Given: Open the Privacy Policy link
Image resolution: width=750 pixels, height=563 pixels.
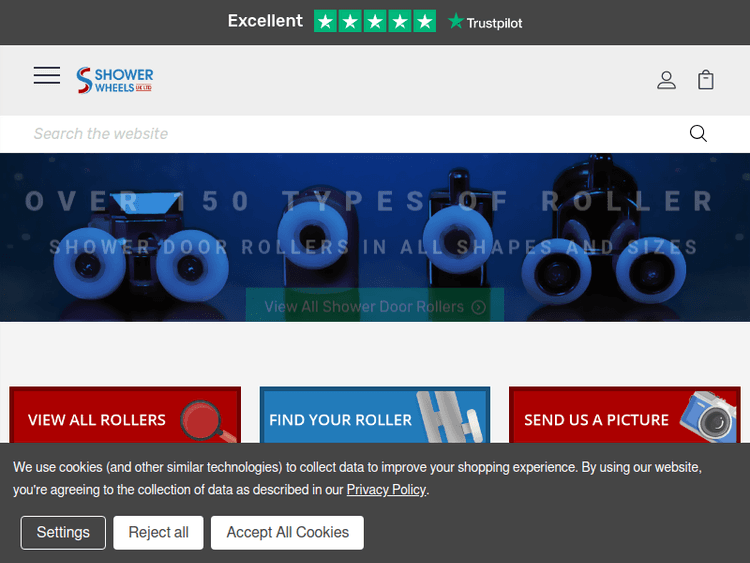Looking at the screenshot, I should click(386, 490).
